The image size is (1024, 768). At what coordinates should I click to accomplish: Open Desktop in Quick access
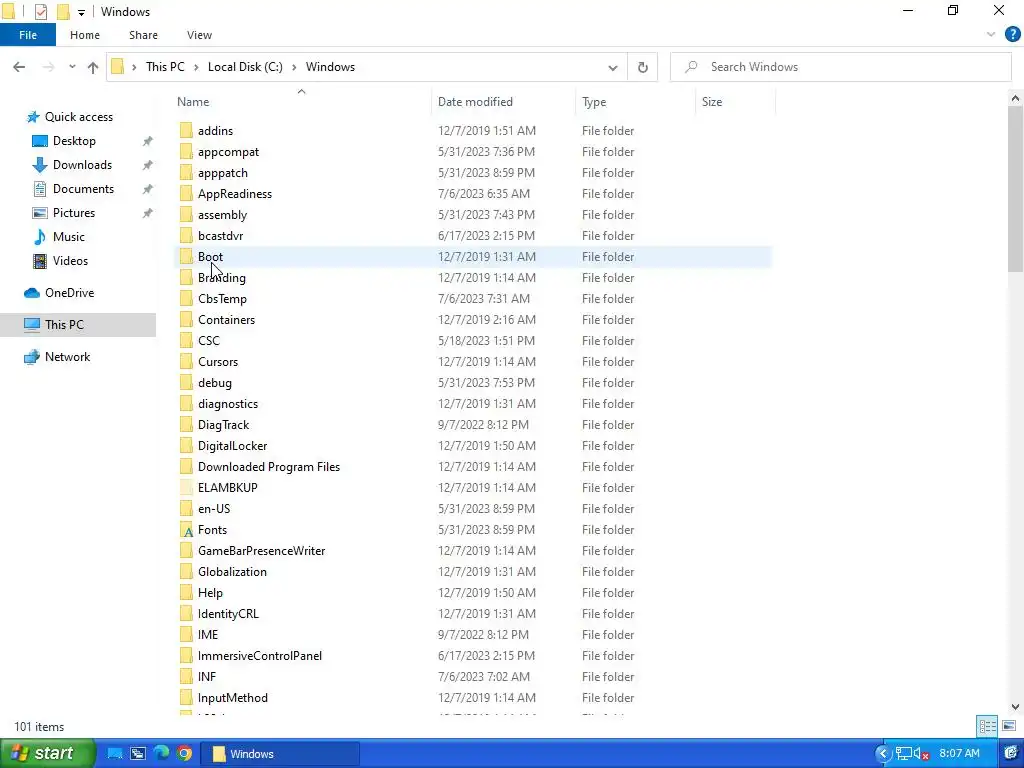(74, 140)
